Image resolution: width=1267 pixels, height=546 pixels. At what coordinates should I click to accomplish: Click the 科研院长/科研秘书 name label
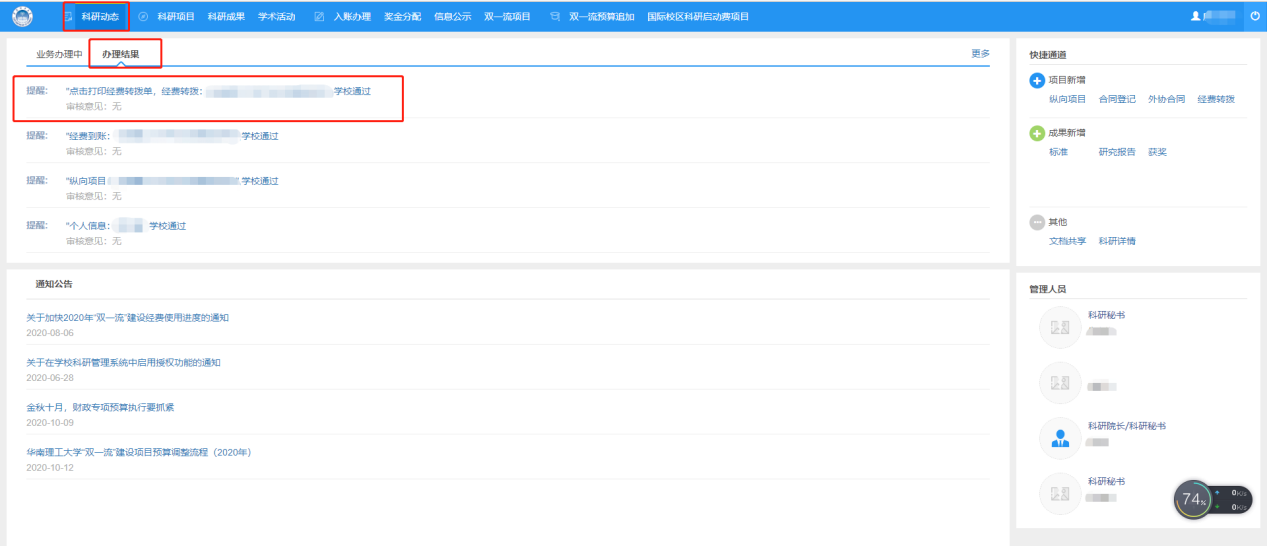tap(1127, 426)
